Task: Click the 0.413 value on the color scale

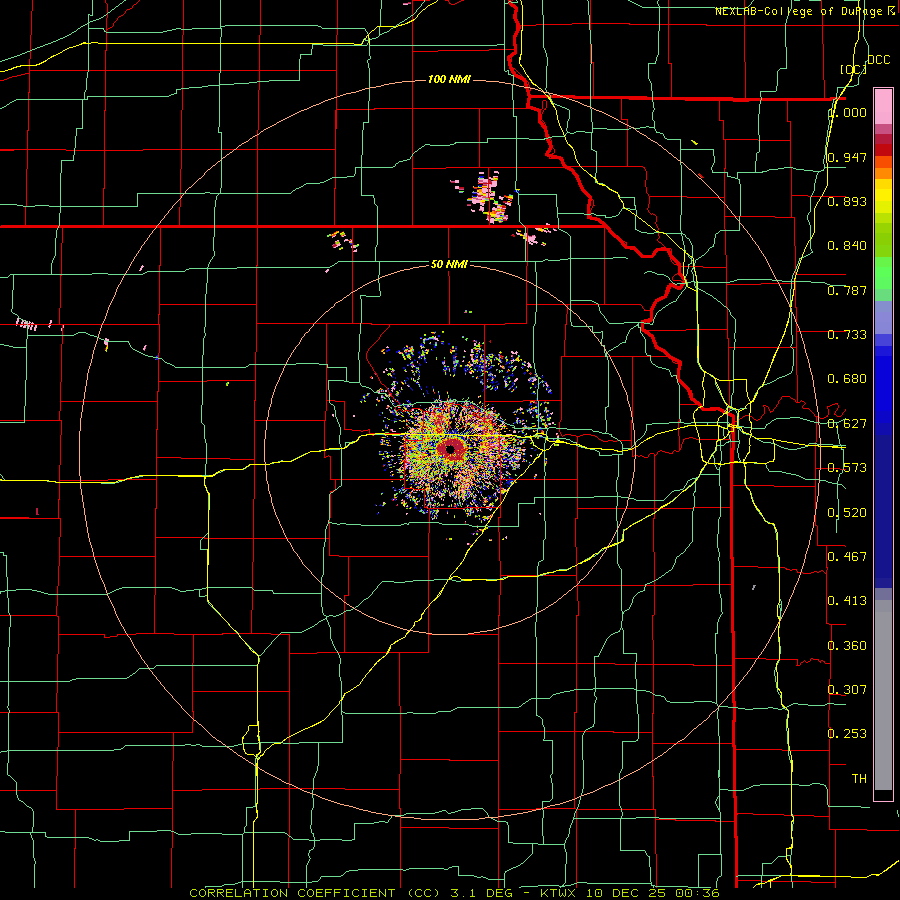Action: point(847,601)
